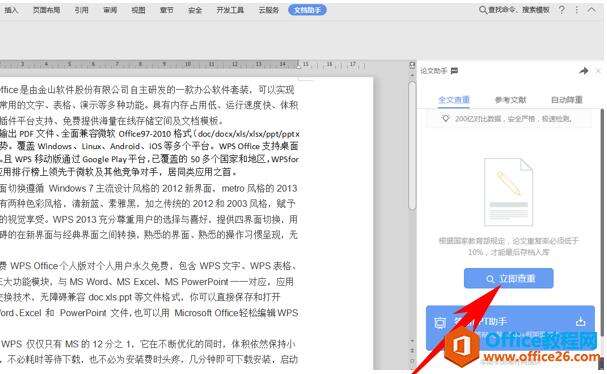The image size is (607, 374).
Task: Click the PPT助手 presentation icon on banner
Action: coord(440,323)
